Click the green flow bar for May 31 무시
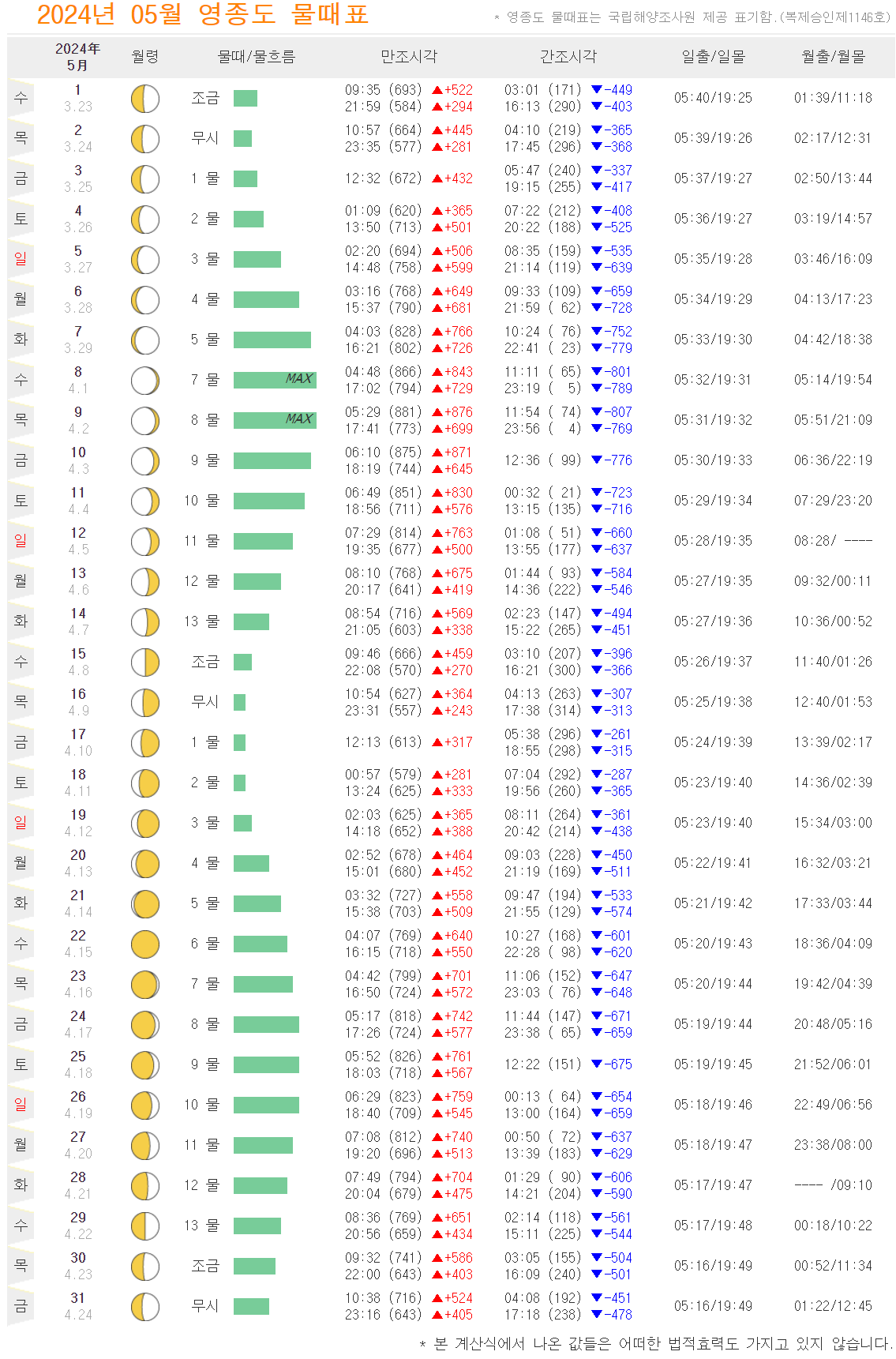The height and width of the screenshot is (1359, 896). tap(251, 1306)
